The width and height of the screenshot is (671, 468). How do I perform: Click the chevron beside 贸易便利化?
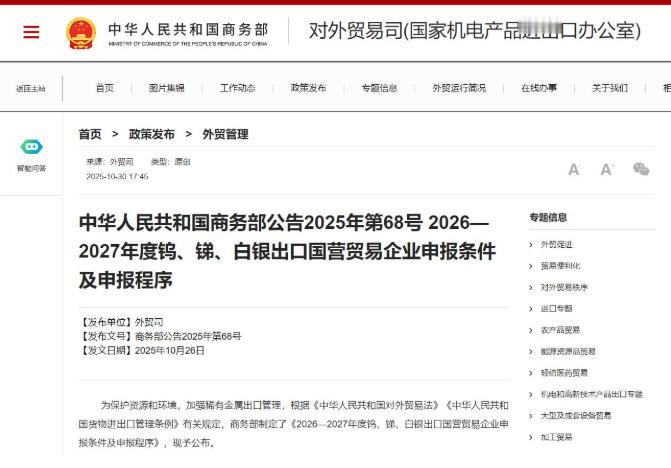click(531, 266)
